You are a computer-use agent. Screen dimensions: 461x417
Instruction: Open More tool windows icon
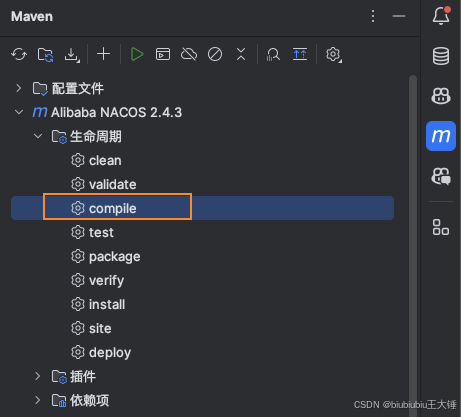pyautogui.click(x=441, y=227)
